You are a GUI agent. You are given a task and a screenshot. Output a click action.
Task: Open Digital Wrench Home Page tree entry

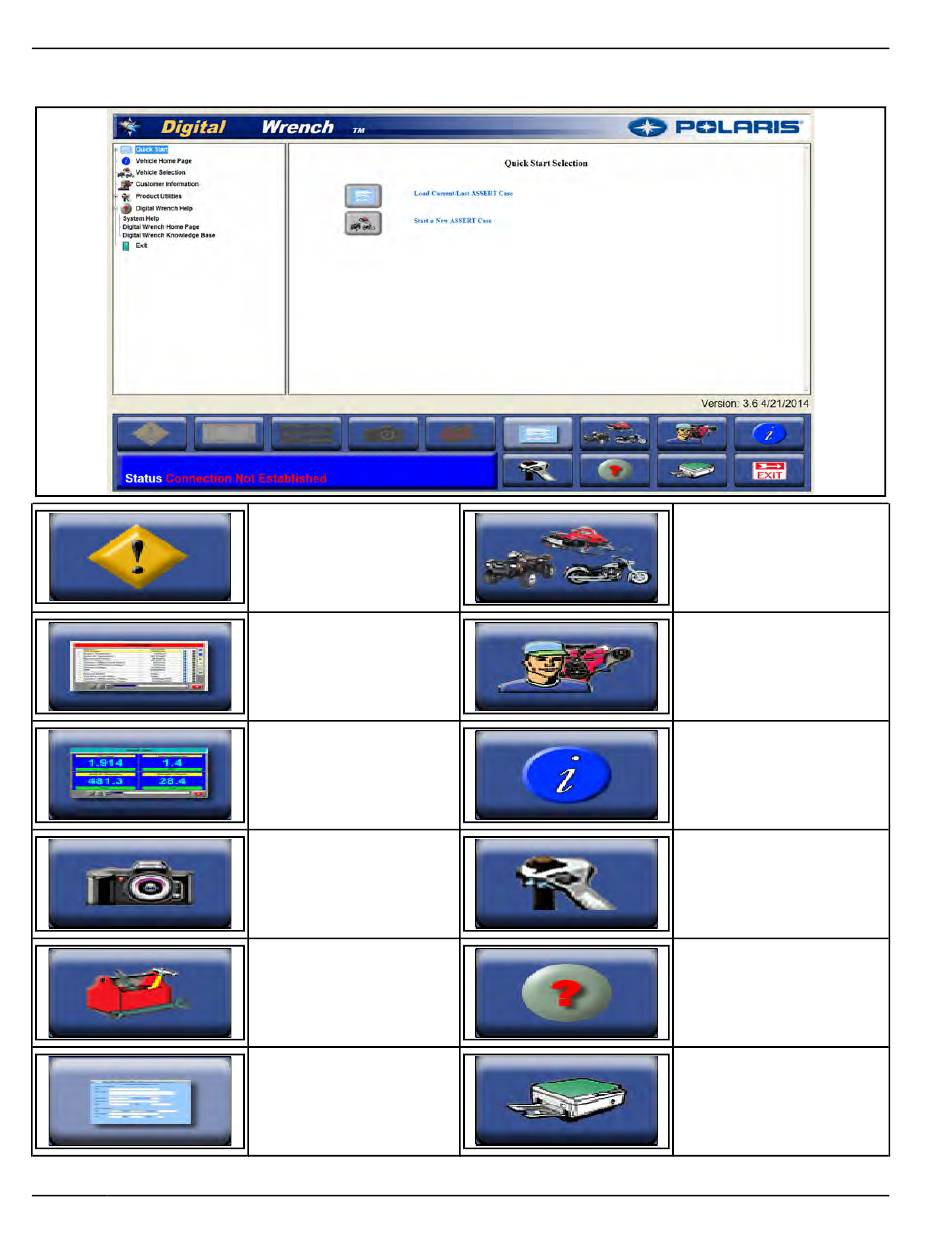[161, 227]
